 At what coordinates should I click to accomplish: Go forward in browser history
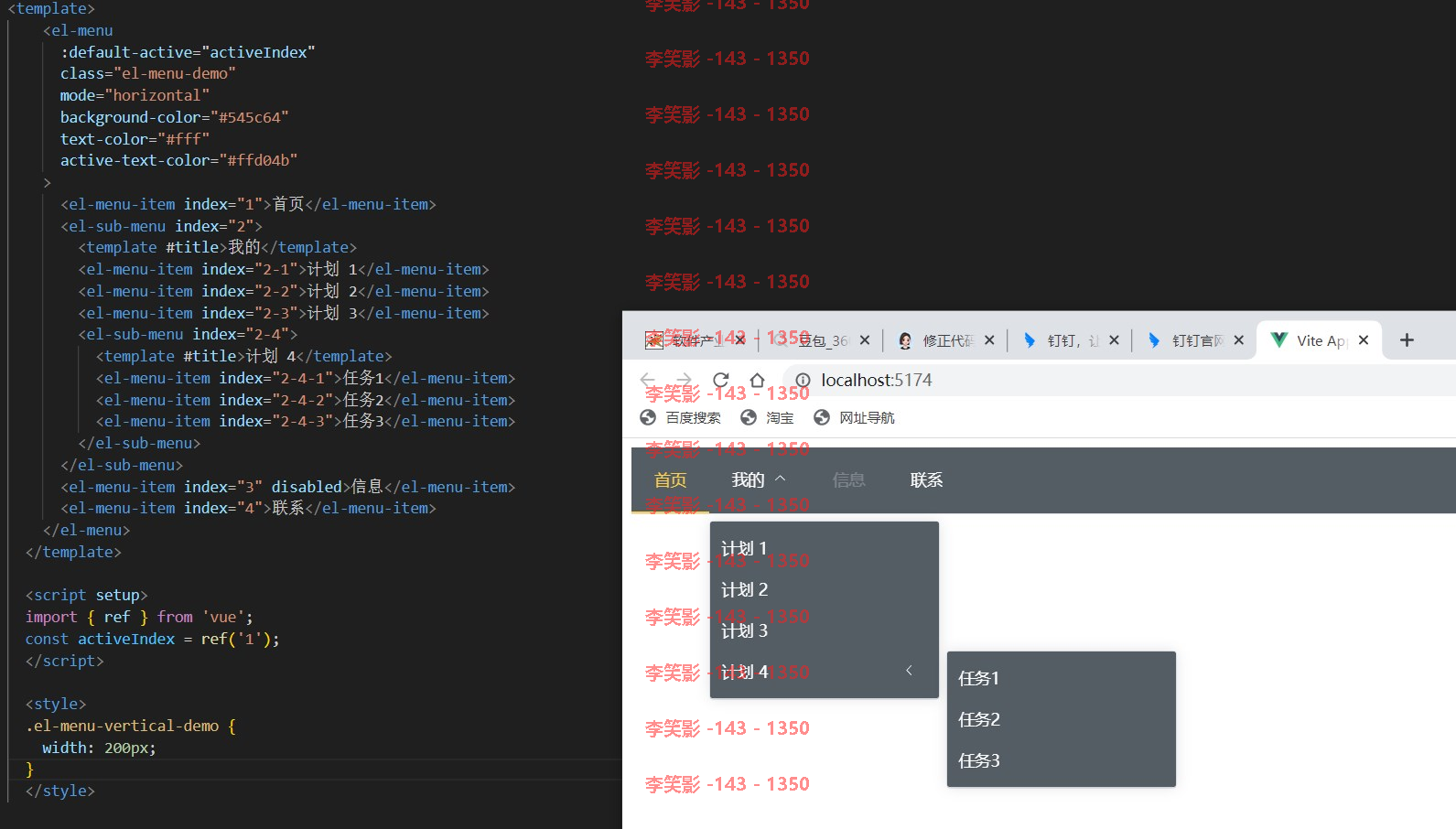684,380
